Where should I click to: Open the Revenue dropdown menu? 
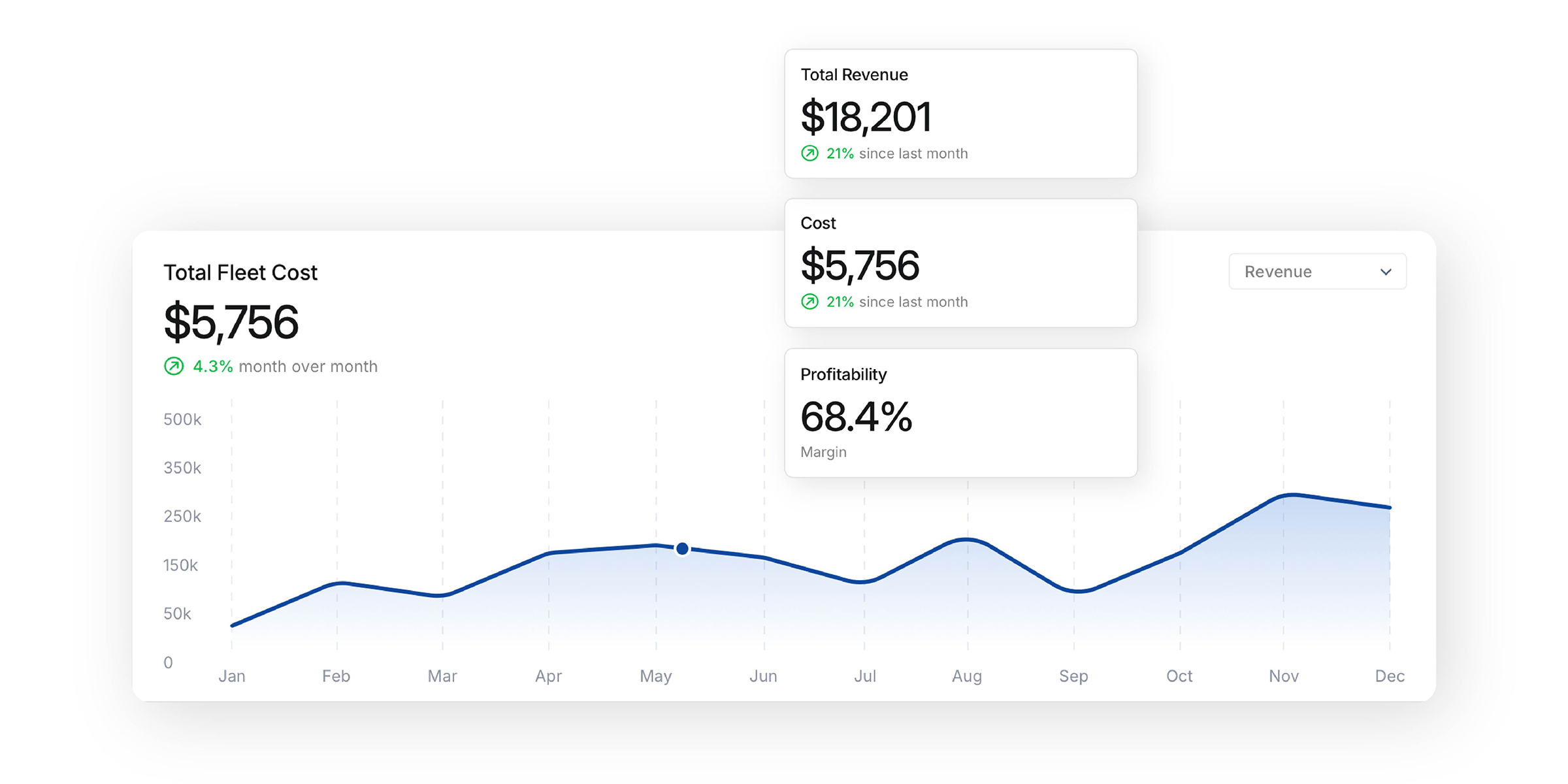[1316, 271]
